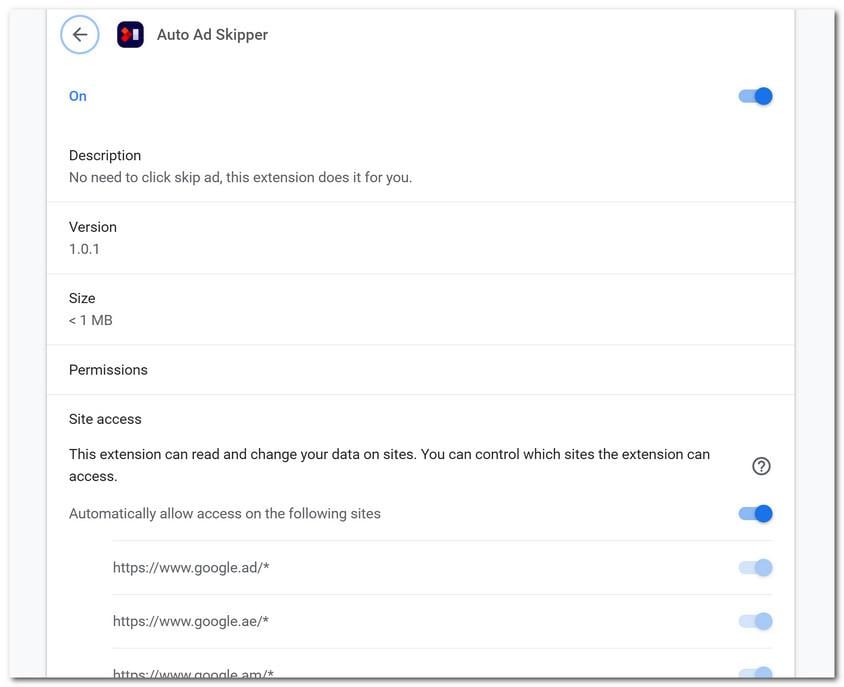Click the https://www.google.ad/* URL entry

coord(191,568)
